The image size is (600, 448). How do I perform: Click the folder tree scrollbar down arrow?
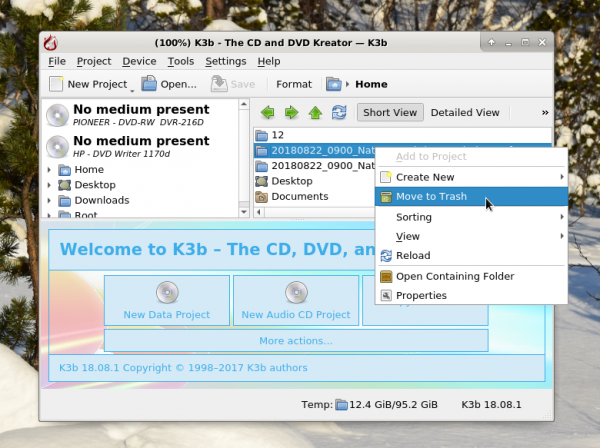[x=244, y=212]
